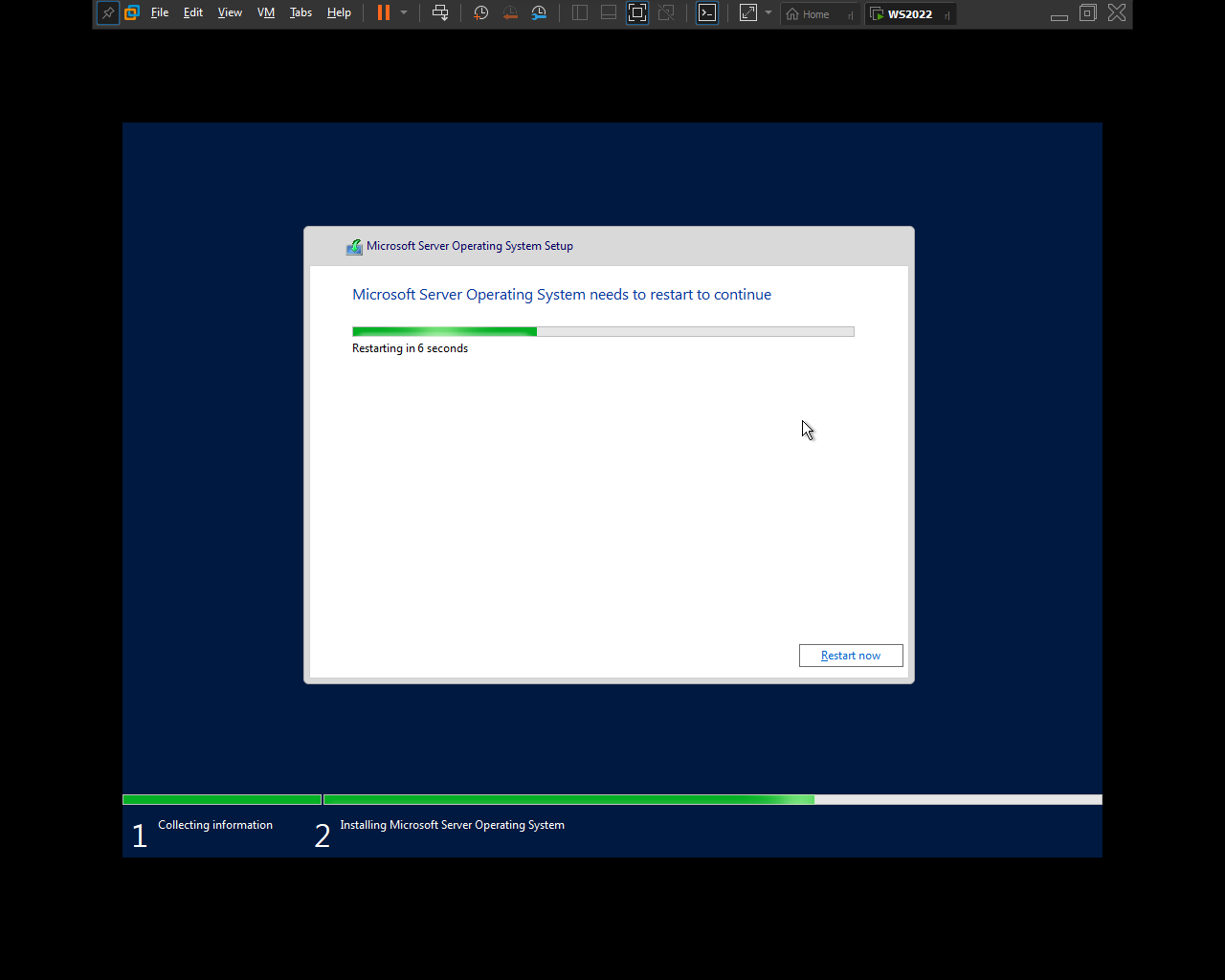Screen dimensions: 1225x980
Task: Show or hide the library sidebar
Action: pyautogui.click(x=580, y=13)
